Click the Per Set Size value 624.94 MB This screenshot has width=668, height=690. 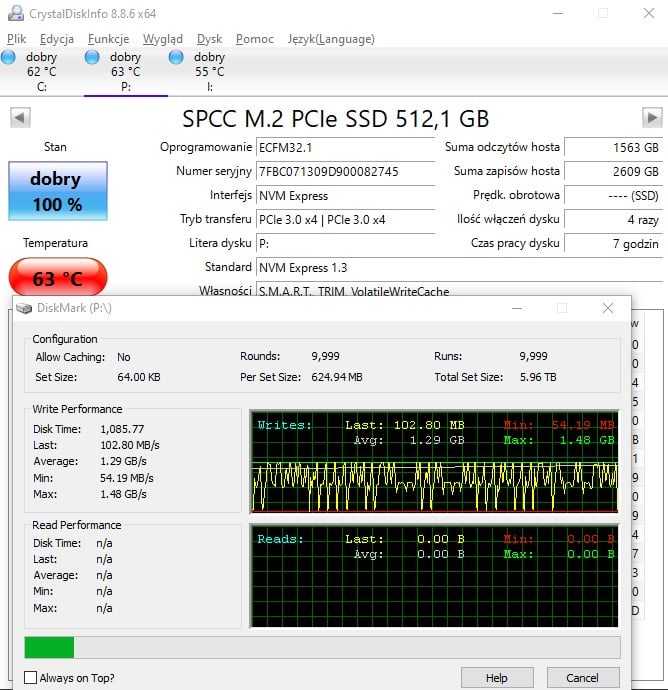pyautogui.click(x=337, y=377)
